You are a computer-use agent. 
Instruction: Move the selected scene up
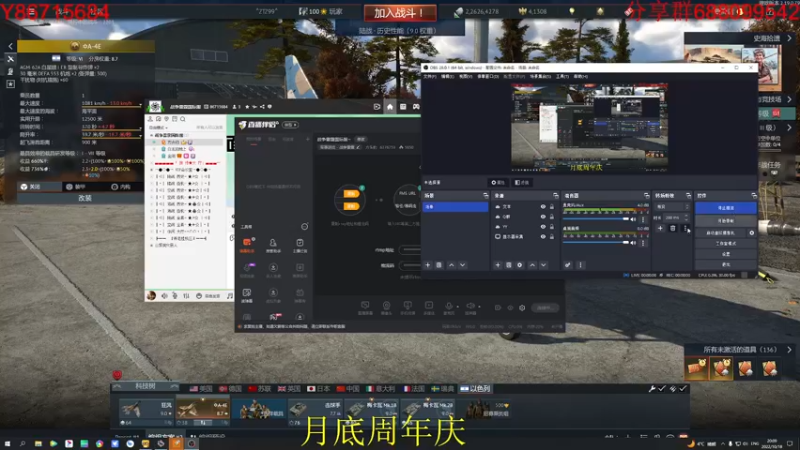(x=452, y=265)
